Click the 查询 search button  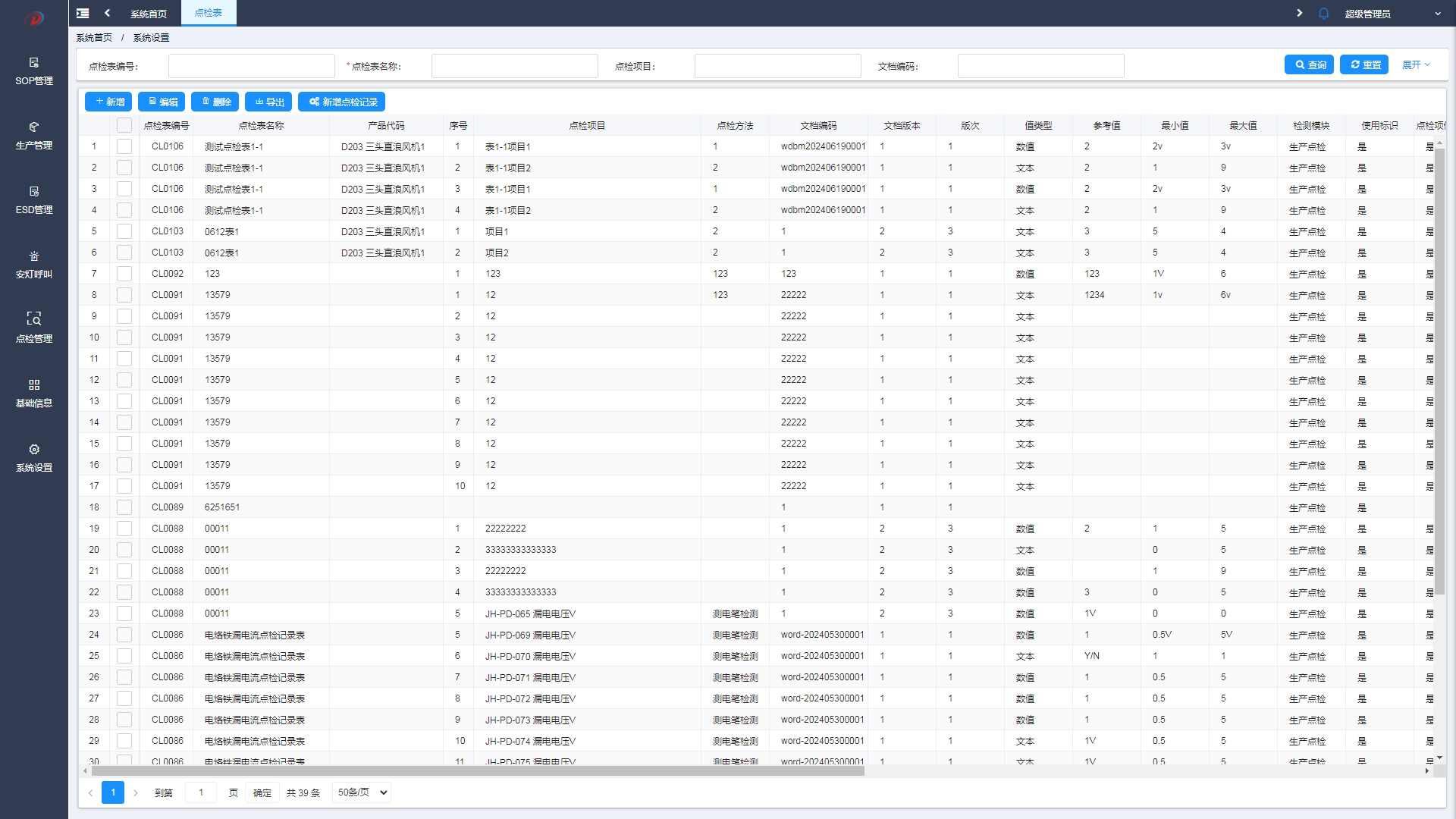tap(1309, 65)
